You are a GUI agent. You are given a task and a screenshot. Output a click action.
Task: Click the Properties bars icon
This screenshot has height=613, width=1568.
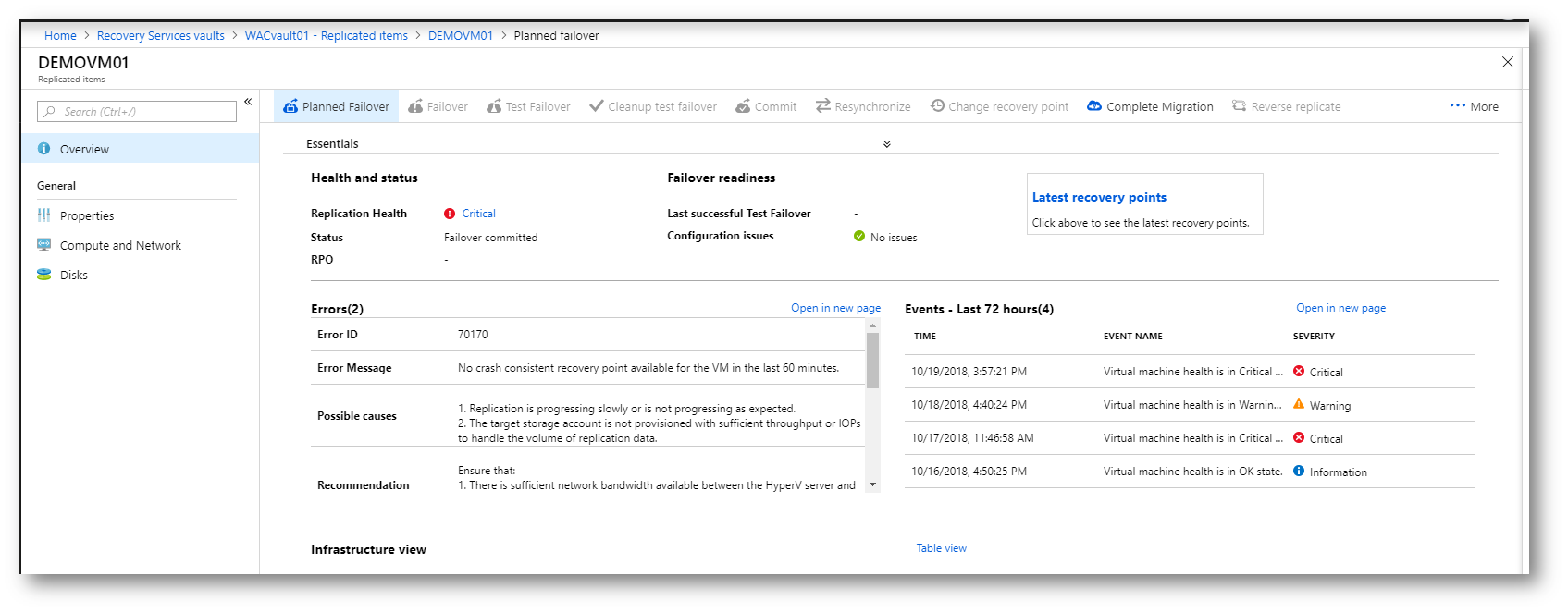point(43,215)
